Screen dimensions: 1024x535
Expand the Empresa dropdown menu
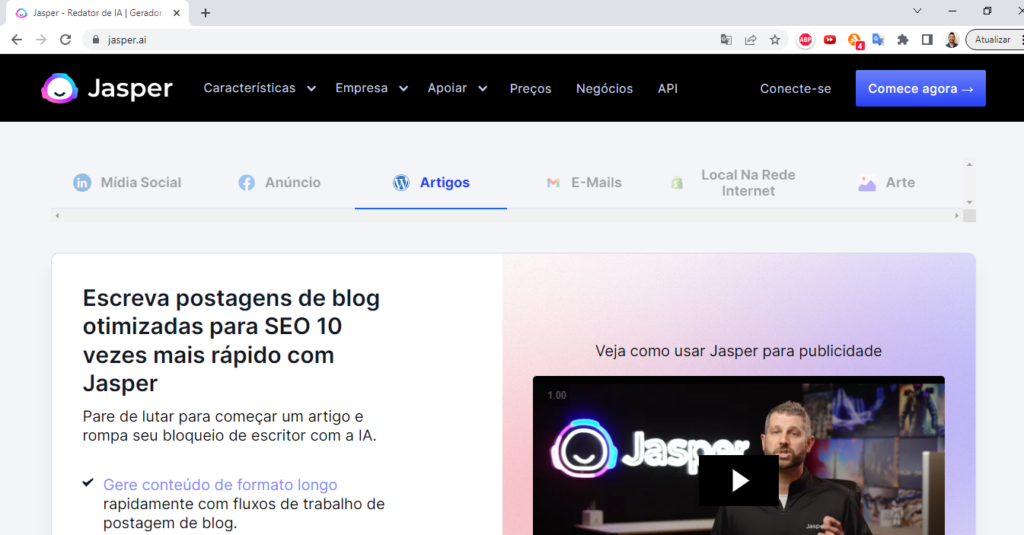(372, 88)
